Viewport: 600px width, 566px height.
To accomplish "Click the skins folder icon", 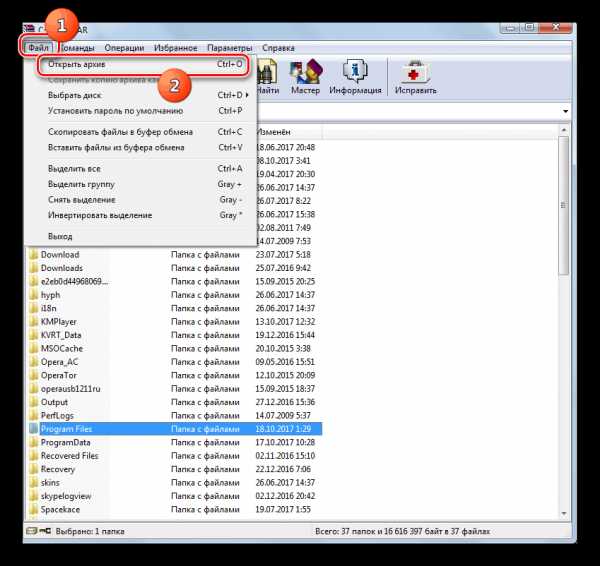I will pos(34,482).
